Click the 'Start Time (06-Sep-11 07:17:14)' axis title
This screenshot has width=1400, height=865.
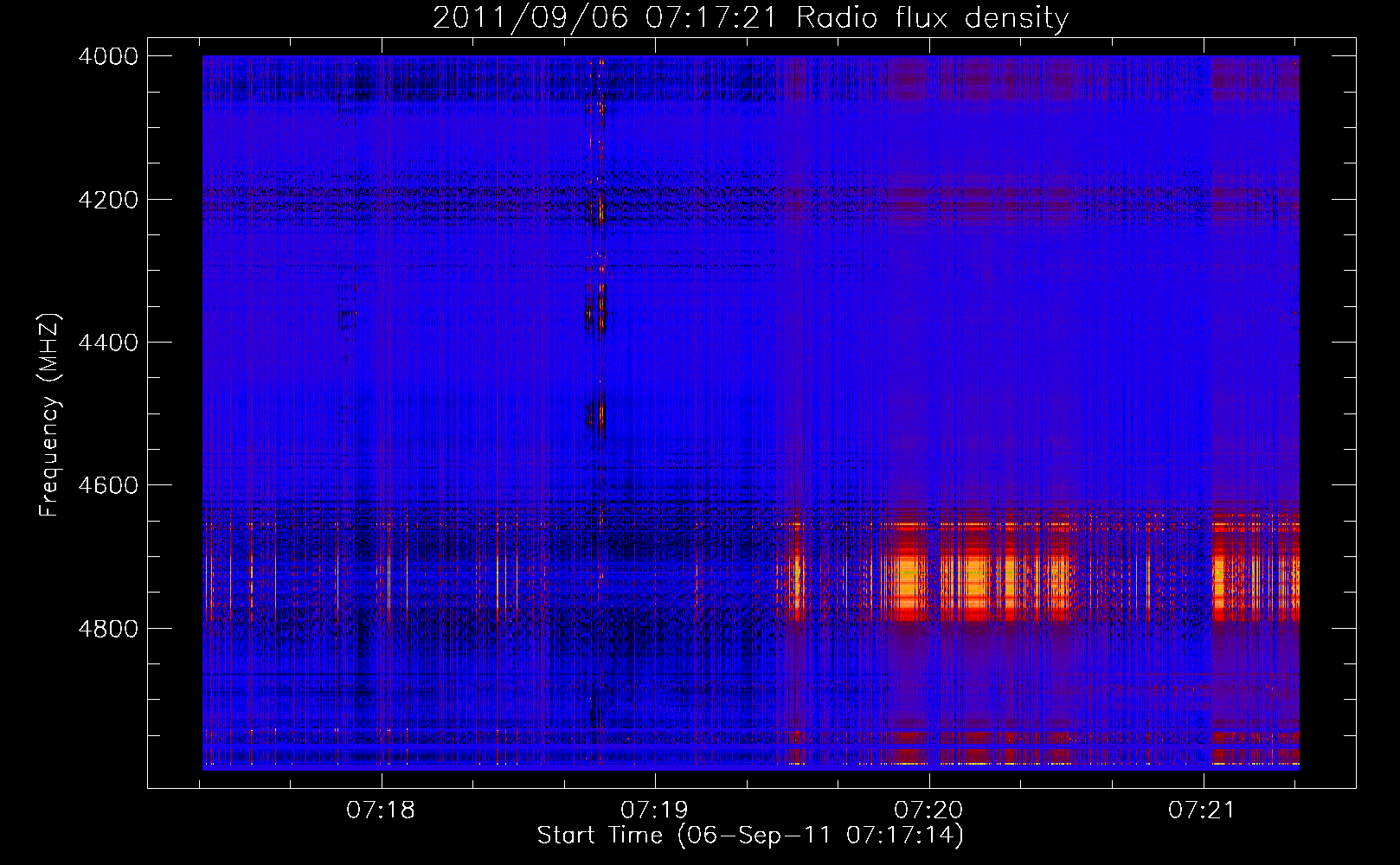pyautogui.click(x=750, y=836)
